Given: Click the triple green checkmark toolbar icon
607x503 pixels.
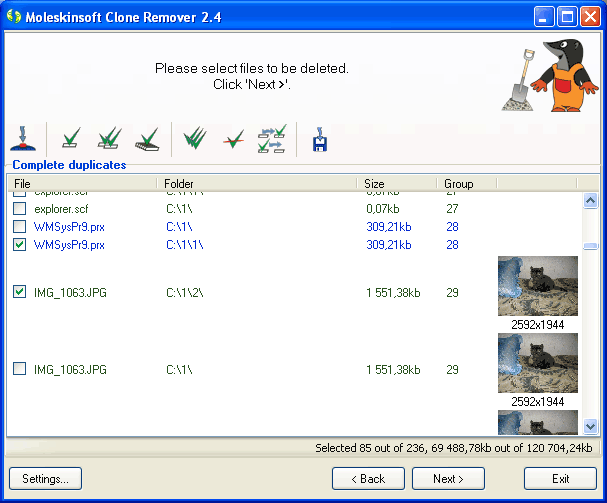Looking at the screenshot, I should pos(195,138).
